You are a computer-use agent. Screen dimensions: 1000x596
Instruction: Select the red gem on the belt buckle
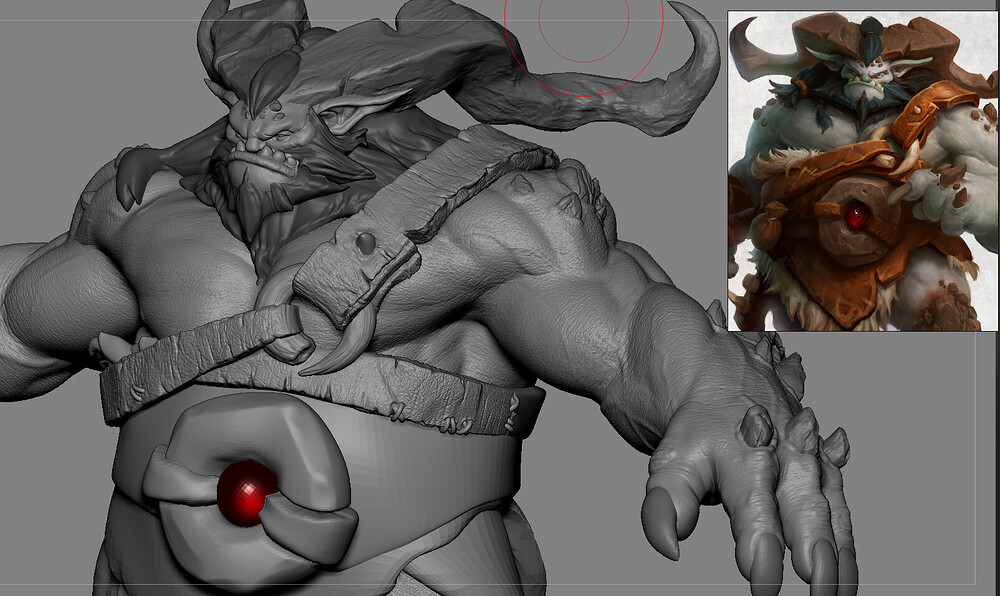[247, 493]
